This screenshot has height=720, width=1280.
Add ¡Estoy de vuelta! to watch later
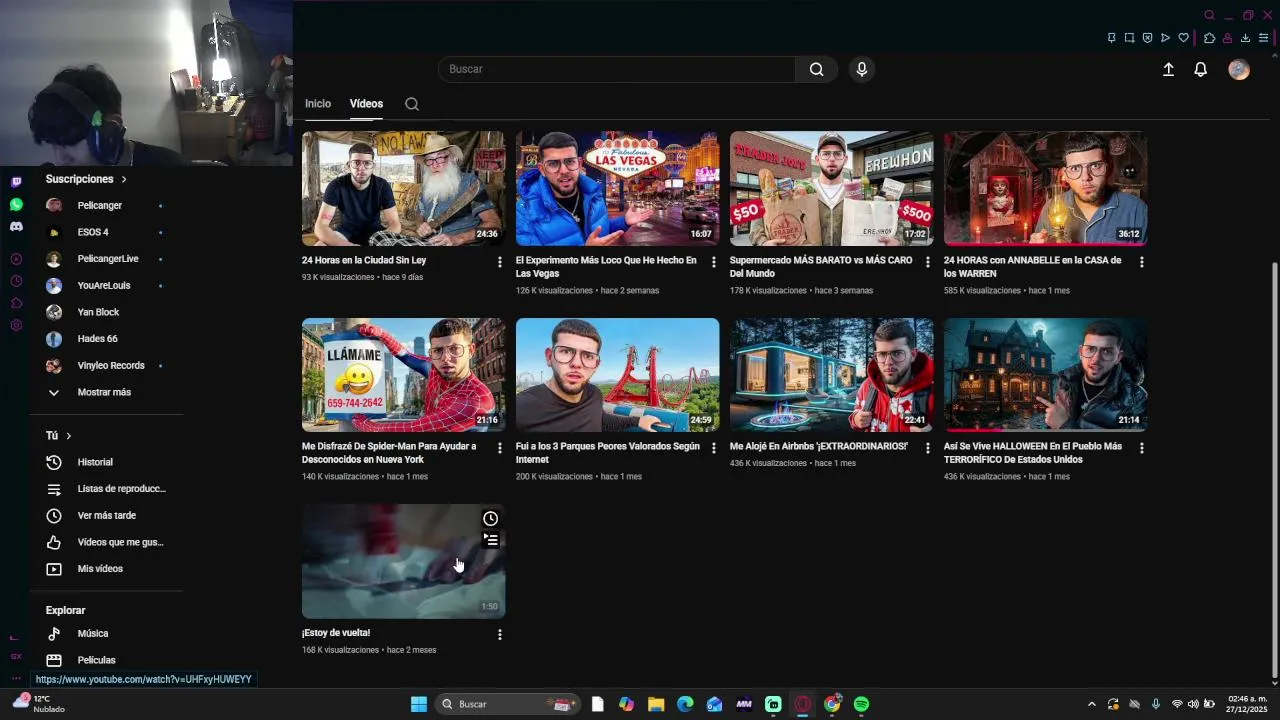pos(490,518)
